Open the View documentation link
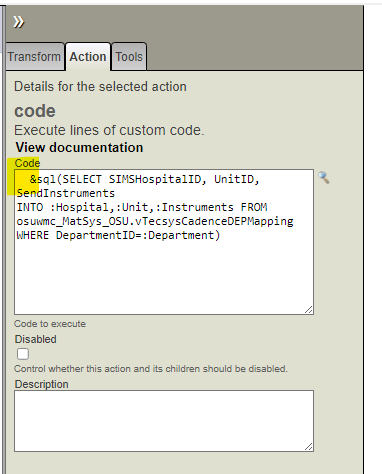382x474 pixels. point(79,147)
